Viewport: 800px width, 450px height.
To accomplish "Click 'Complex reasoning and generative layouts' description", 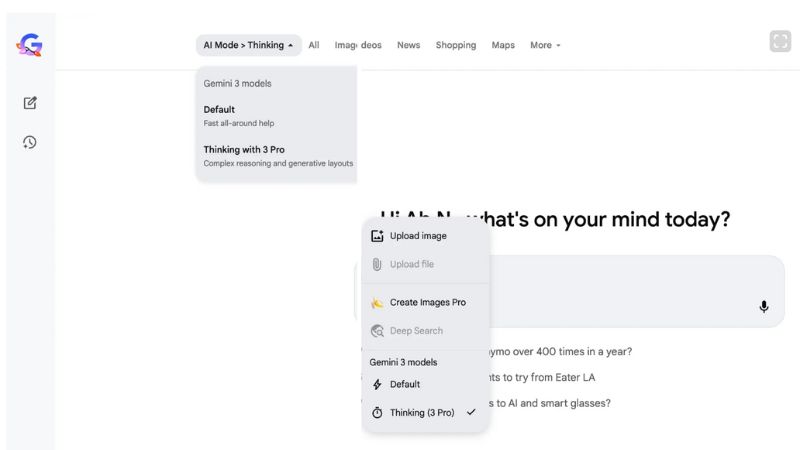I will pyautogui.click(x=278, y=163).
